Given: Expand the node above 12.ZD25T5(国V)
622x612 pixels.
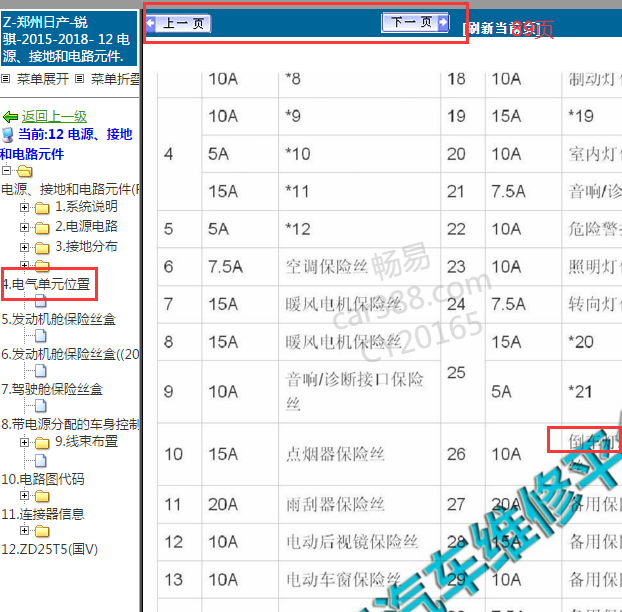Looking at the screenshot, I should click(x=24, y=531).
